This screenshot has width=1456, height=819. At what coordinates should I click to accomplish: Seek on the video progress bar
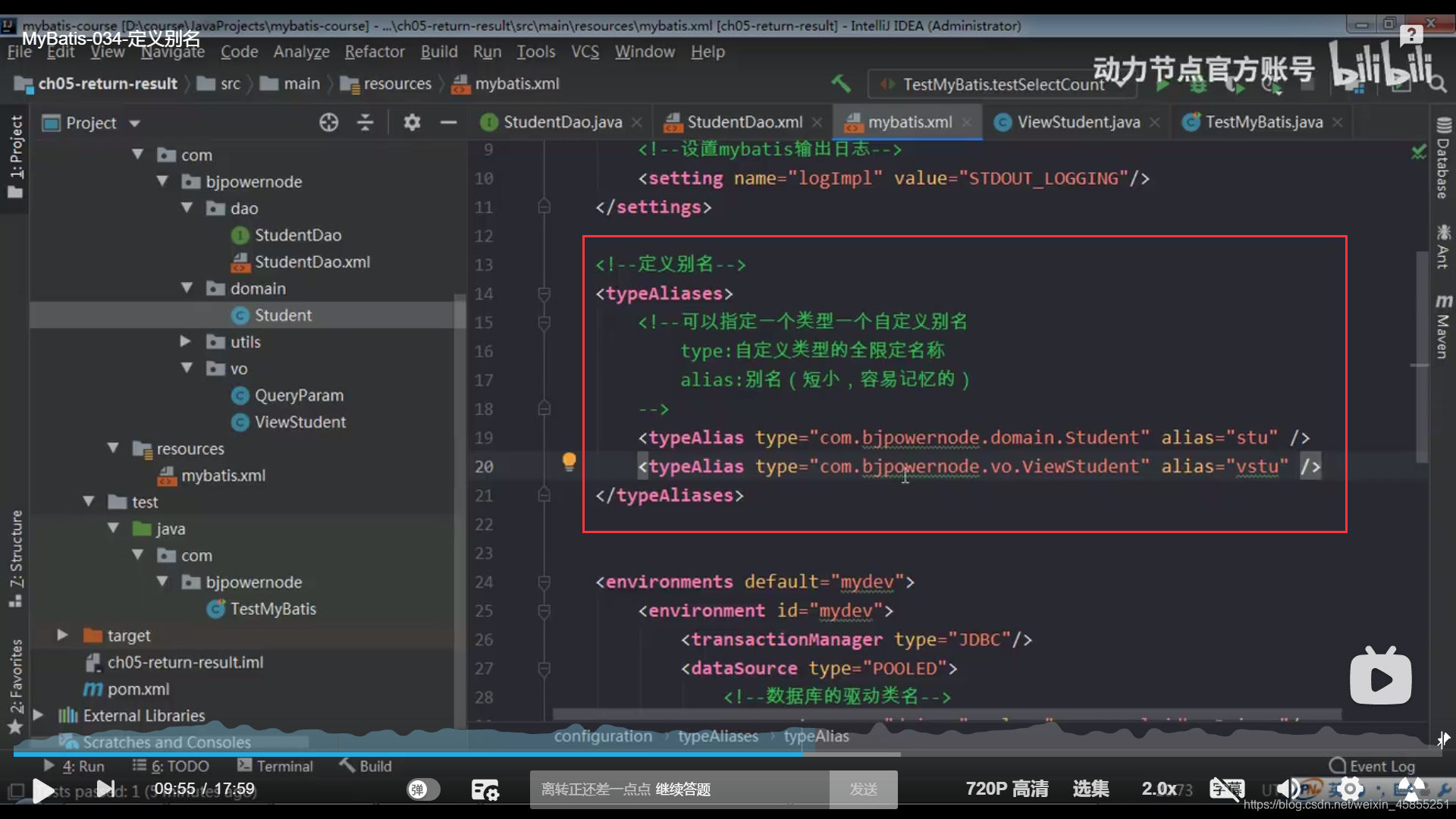click(x=728, y=754)
